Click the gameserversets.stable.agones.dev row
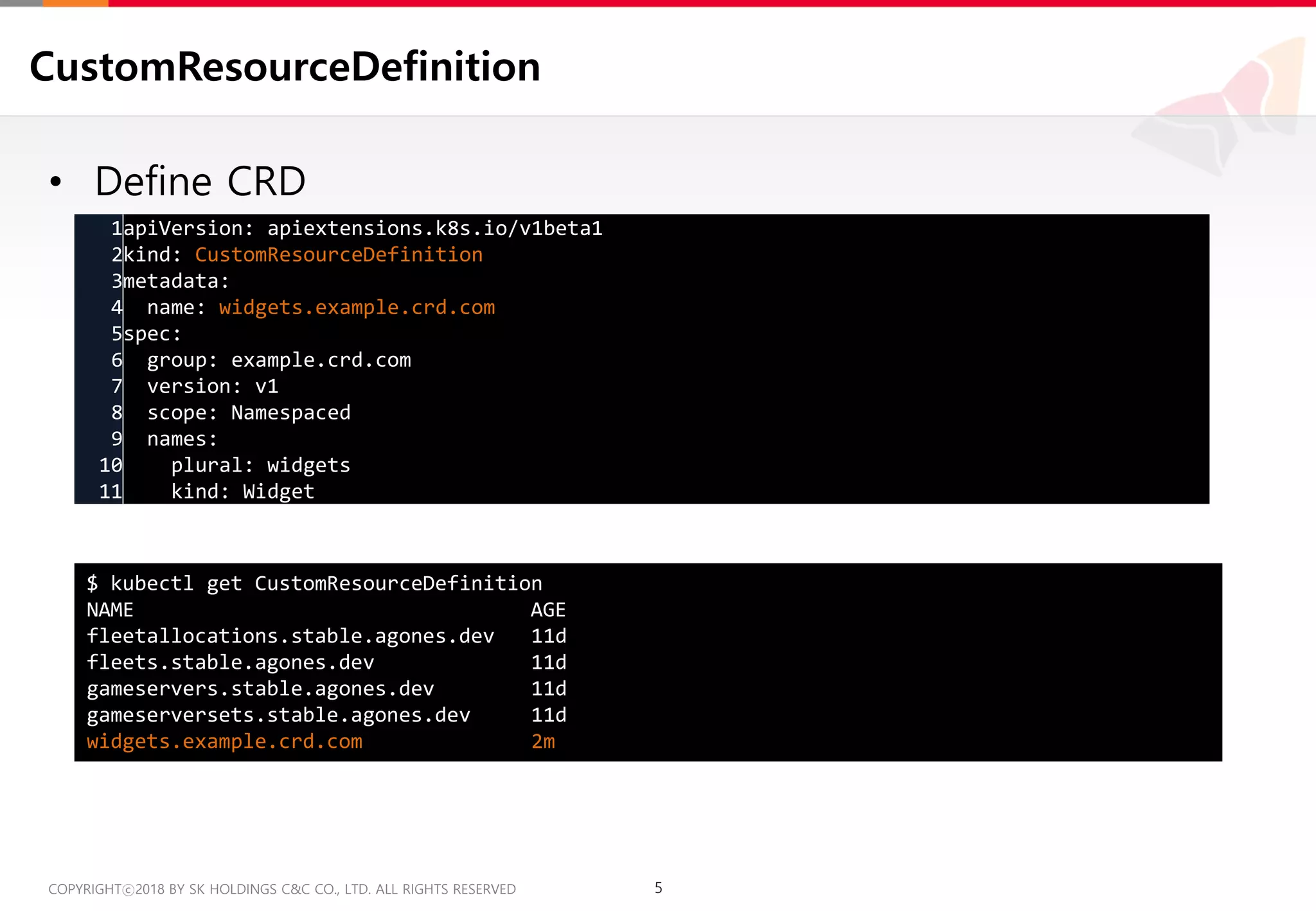Screen dimensions: 1316x911 tap(278, 715)
